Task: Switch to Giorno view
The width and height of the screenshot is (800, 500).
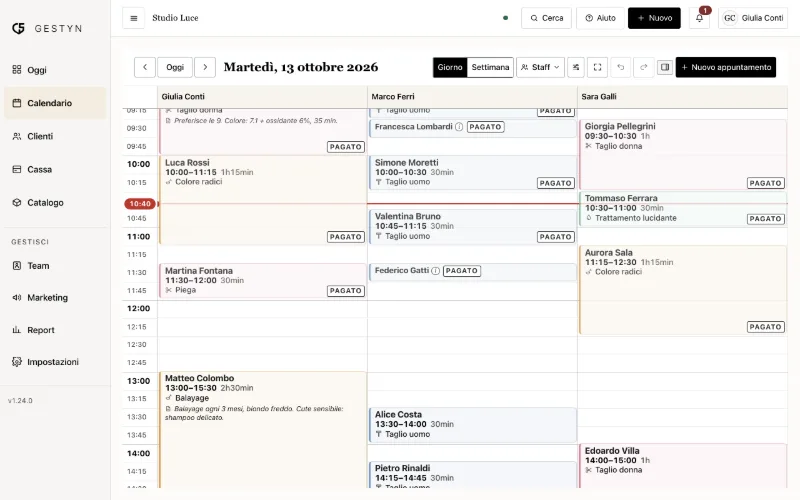Action: (x=450, y=67)
